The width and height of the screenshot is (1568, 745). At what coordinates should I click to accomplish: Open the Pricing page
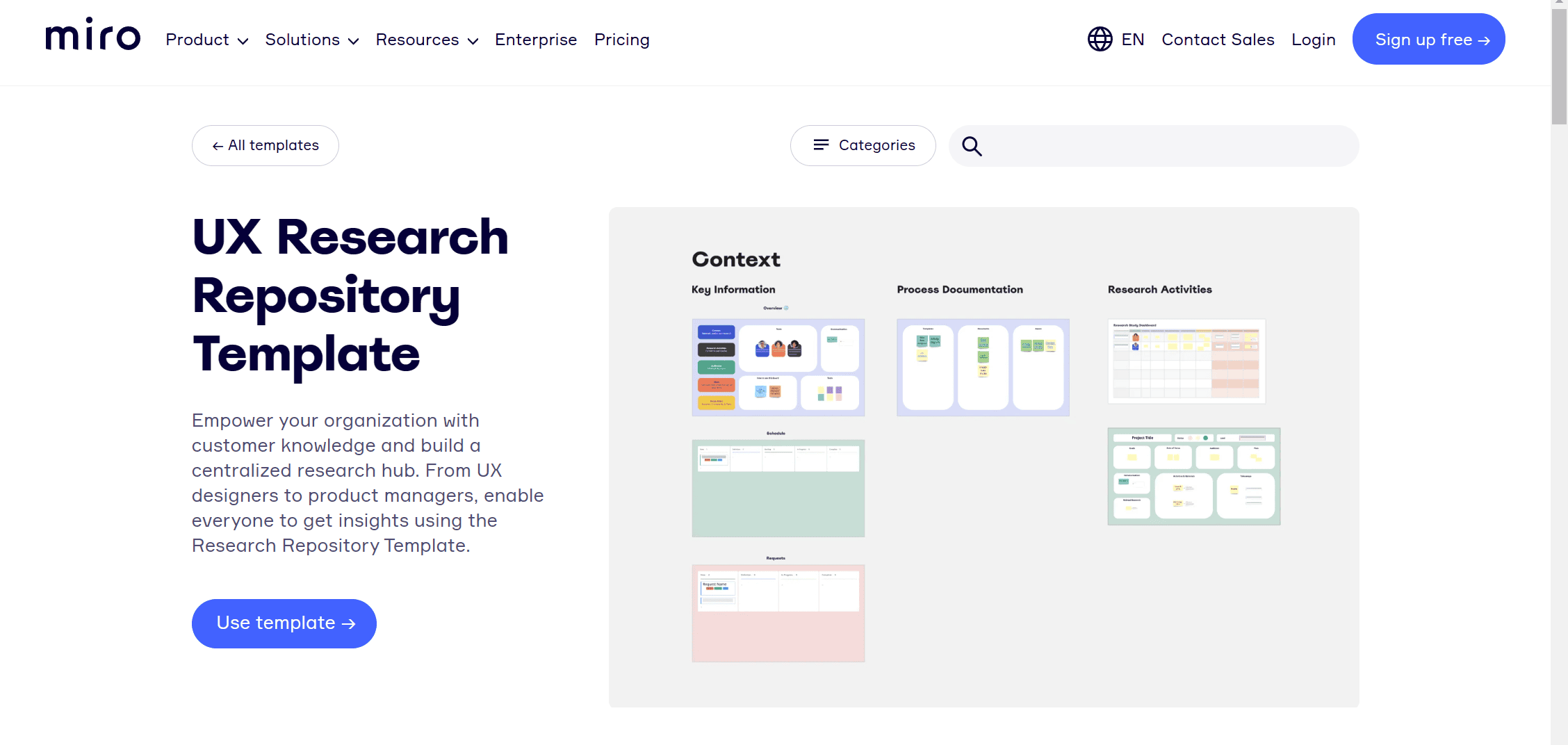click(622, 40)
